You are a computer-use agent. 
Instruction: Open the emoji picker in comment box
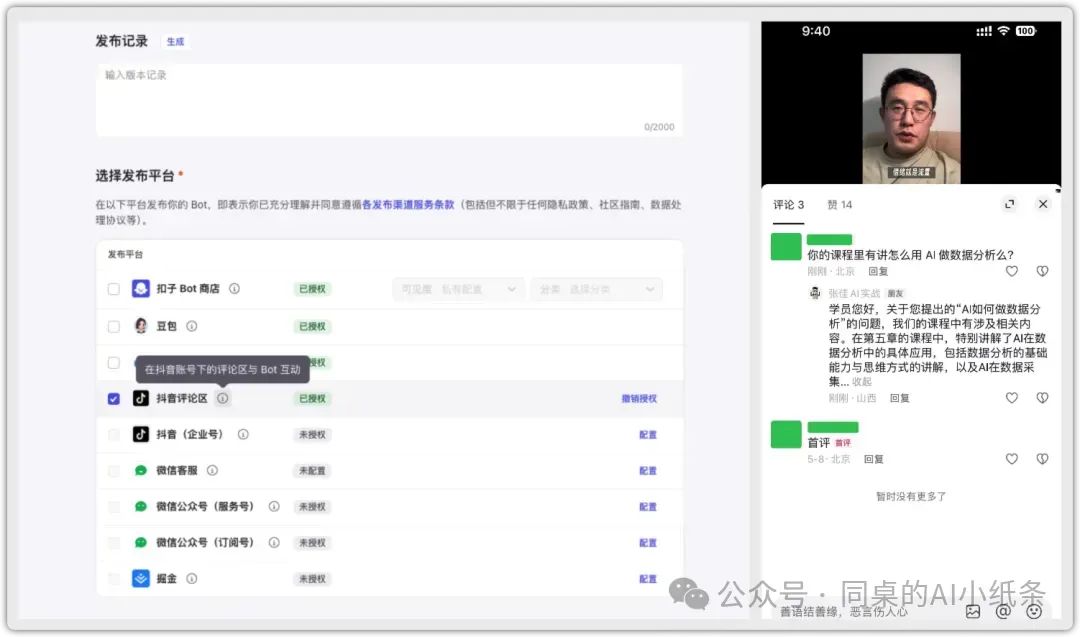(x=1034, y=611)
